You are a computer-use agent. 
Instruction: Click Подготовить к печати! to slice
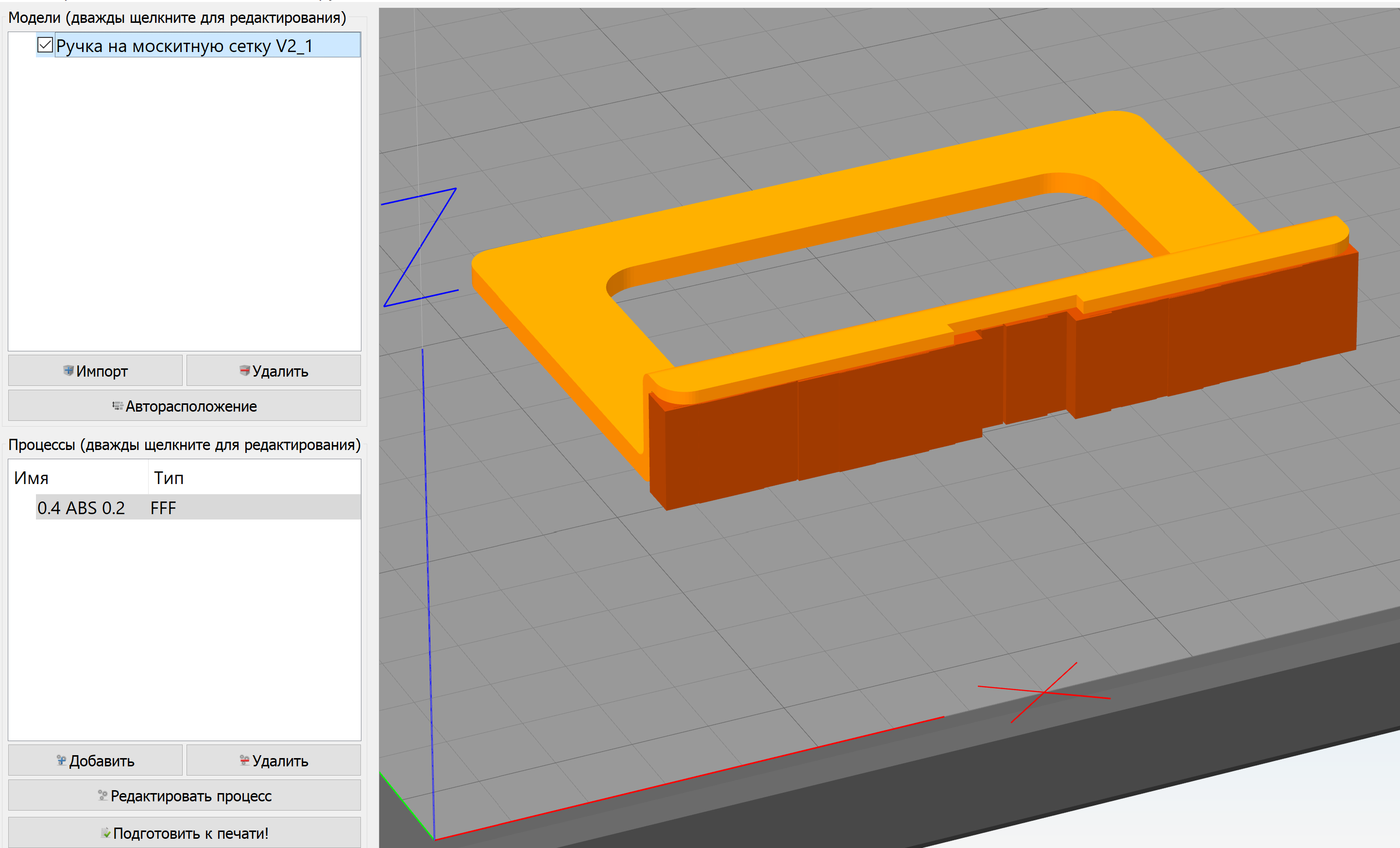(x=184, y=832)
